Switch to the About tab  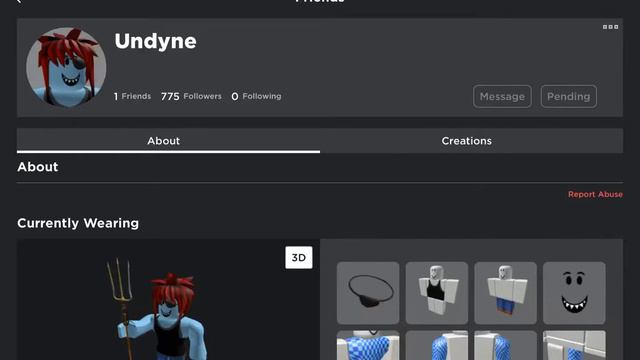pyautogui.click(x=168, y=141)
